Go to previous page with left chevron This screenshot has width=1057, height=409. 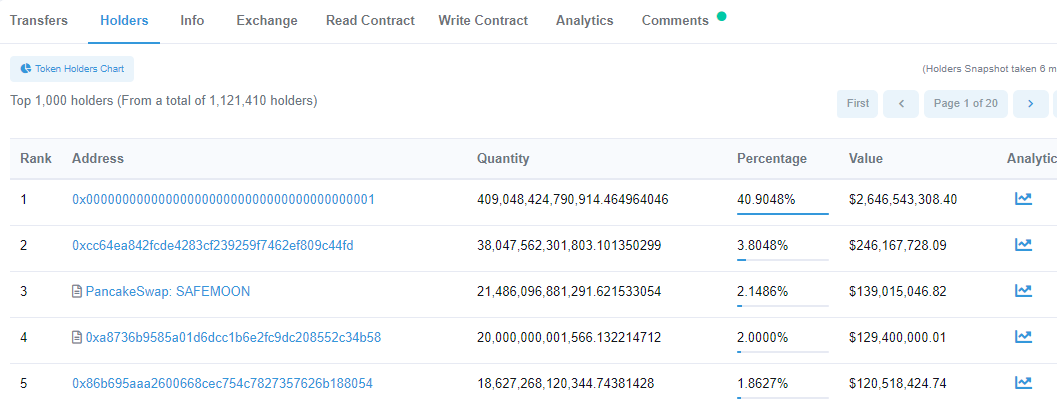click(901, 104)
